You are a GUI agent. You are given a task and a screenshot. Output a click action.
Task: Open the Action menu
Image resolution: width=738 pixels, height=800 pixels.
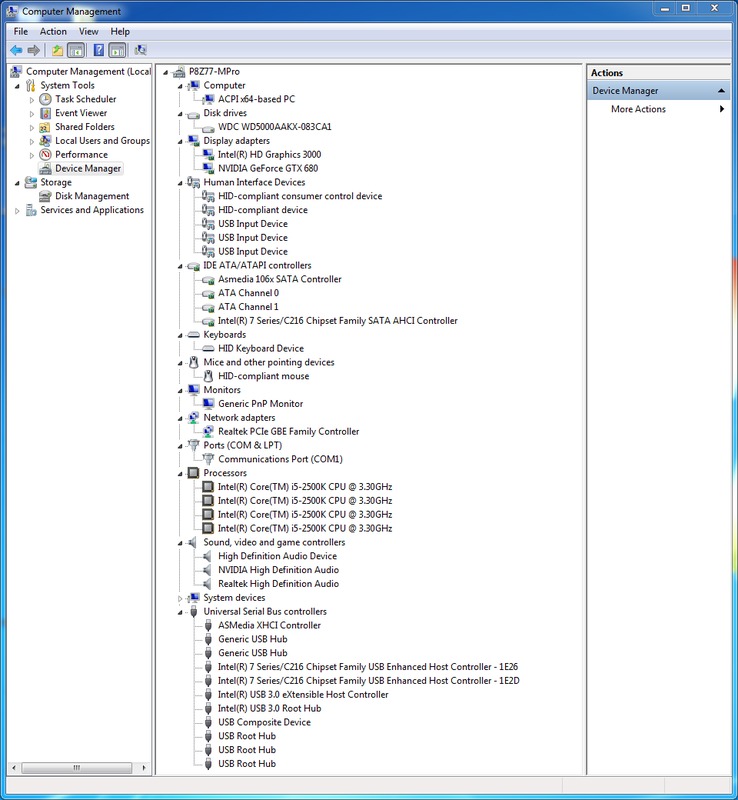click(x=53, y=32)
